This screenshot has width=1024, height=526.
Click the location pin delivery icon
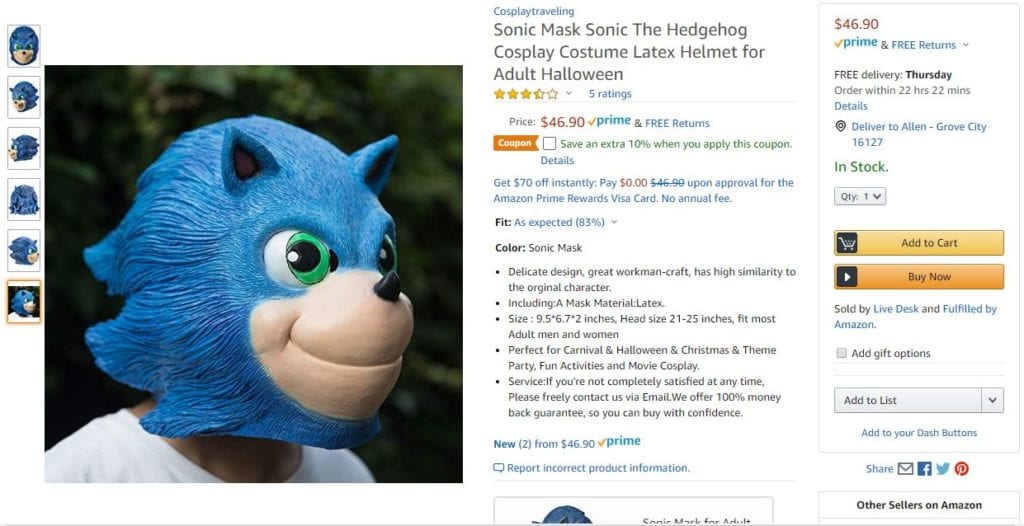pyautogui.click(x=841, y=127)
